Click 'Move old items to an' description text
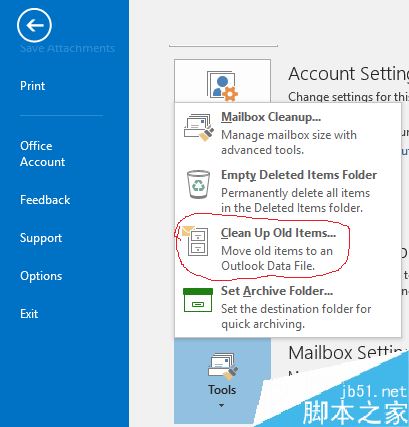Image resolution: width=409 pixels, height=427 pixels. pos(277,251)
